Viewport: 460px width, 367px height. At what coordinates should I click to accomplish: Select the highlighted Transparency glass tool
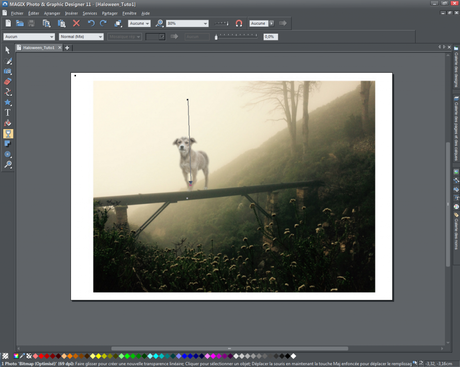[8, 134]
